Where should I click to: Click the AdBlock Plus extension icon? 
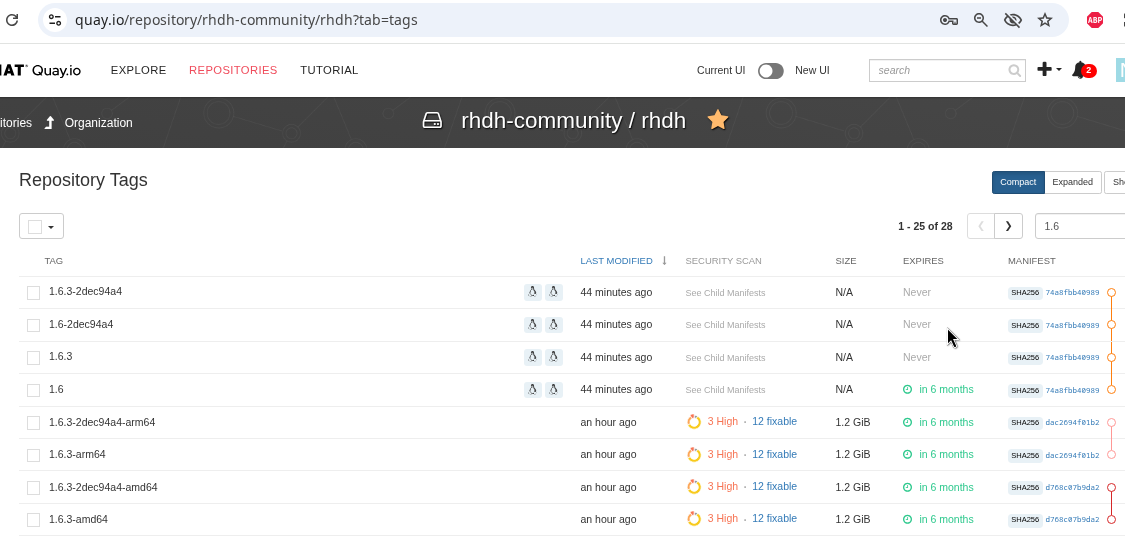pos(1095,20)
